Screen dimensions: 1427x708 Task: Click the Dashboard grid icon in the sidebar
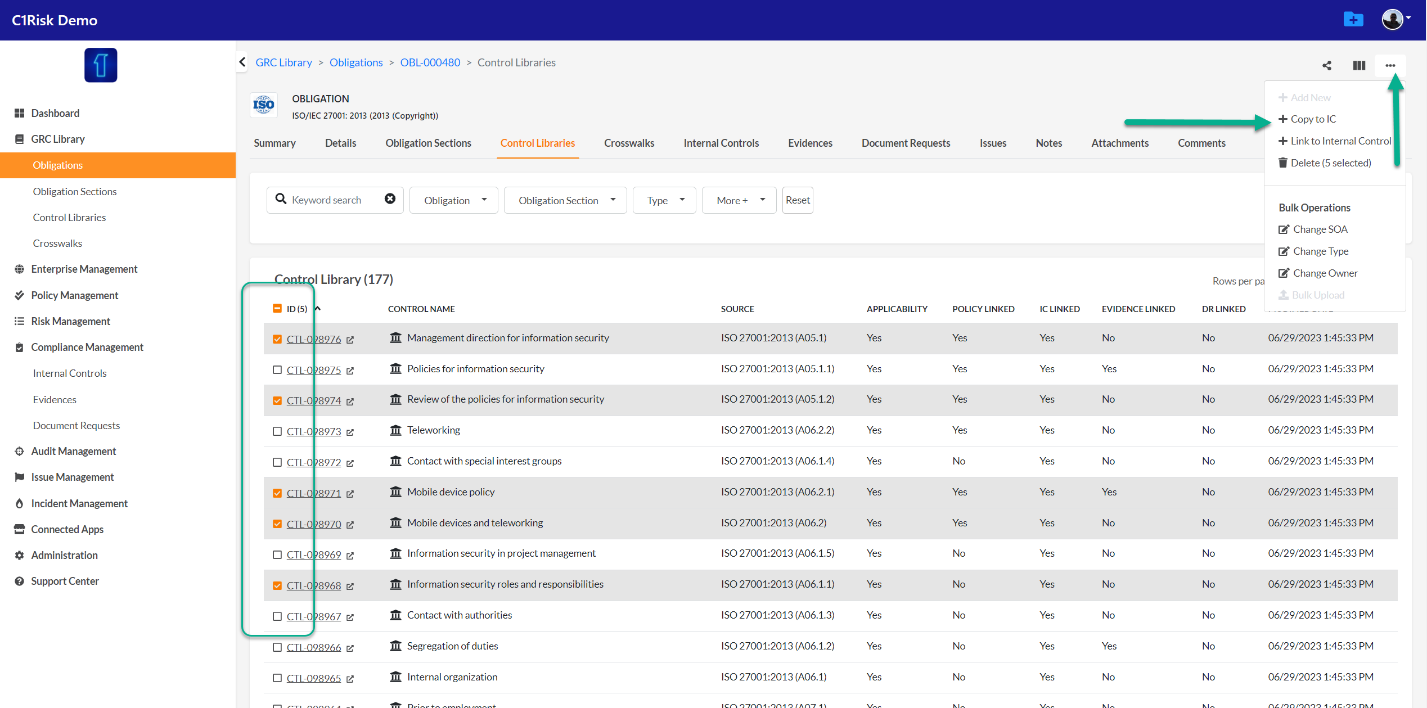click(20, 113)
